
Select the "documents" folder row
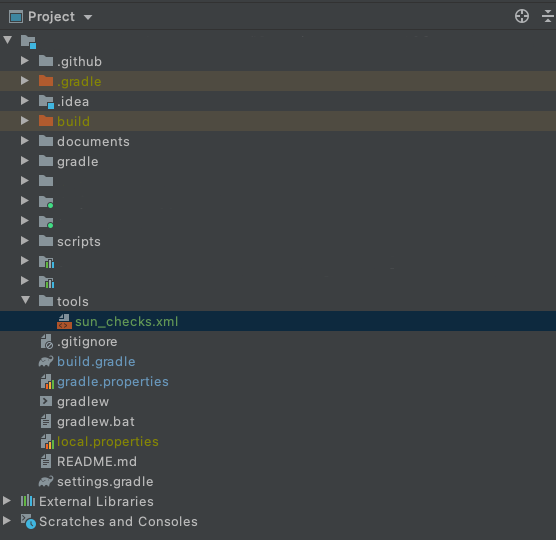point(278,141)
